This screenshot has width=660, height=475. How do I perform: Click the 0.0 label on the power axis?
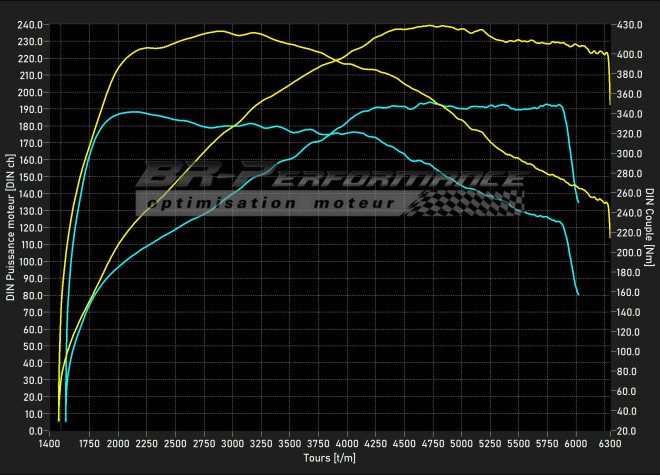coord(36,431)
